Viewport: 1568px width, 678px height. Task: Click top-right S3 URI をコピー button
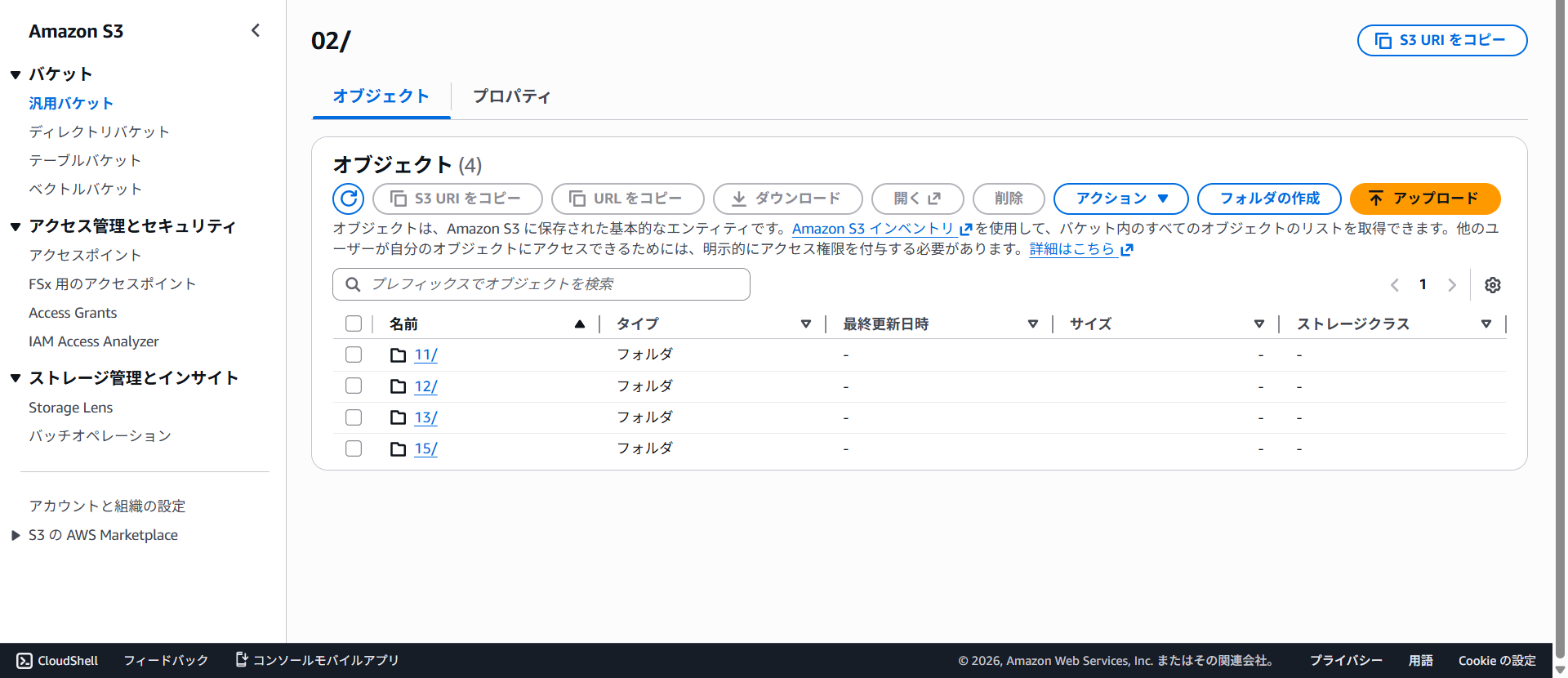coord(1442,40)
